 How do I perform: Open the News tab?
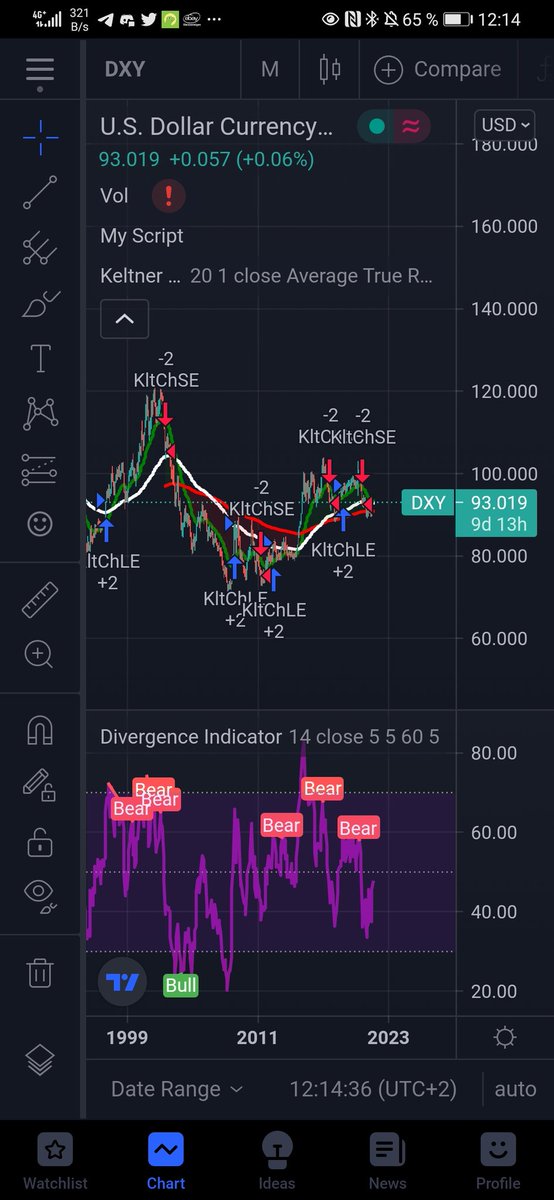coord(387,1160)
